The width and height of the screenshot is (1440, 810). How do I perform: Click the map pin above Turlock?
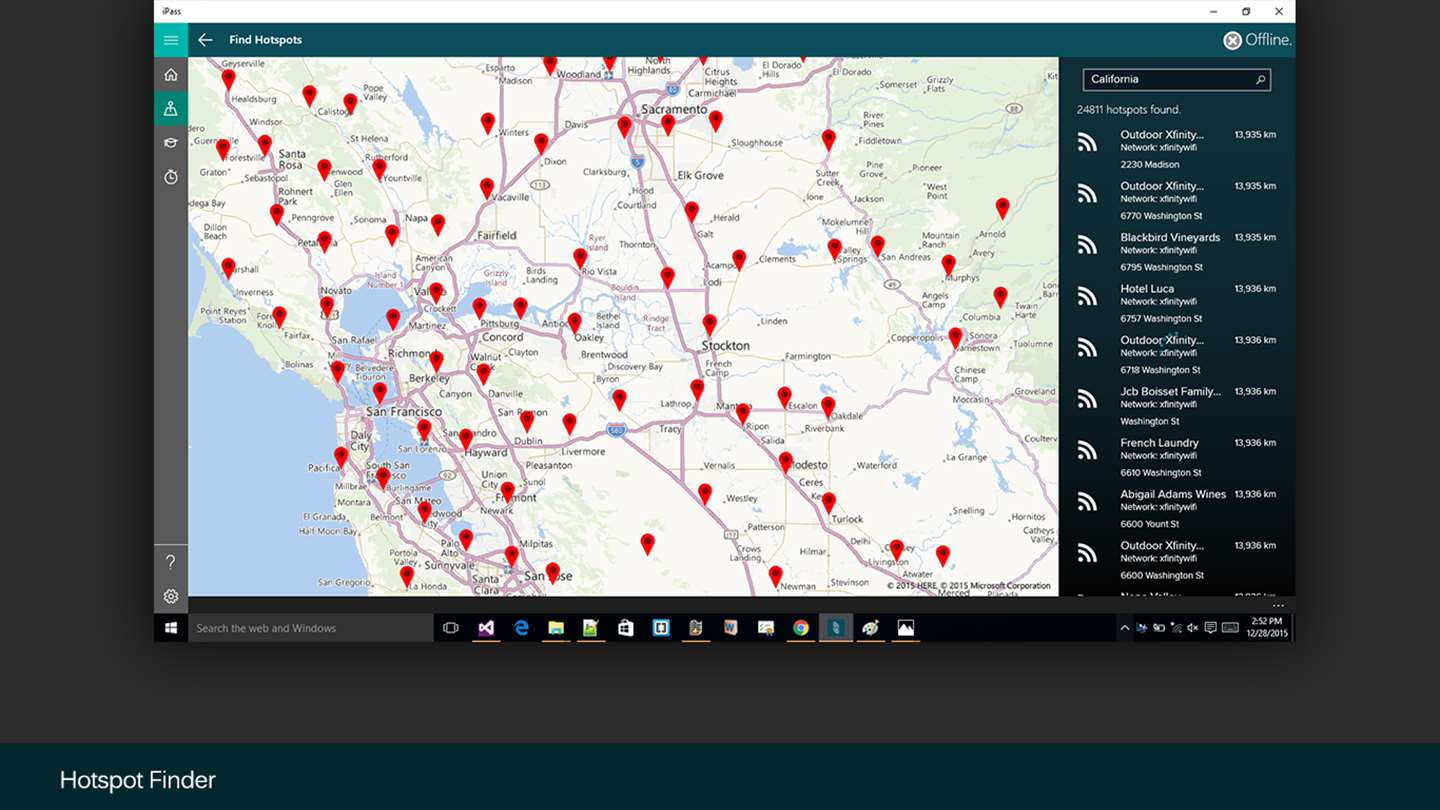coord(828,502)
